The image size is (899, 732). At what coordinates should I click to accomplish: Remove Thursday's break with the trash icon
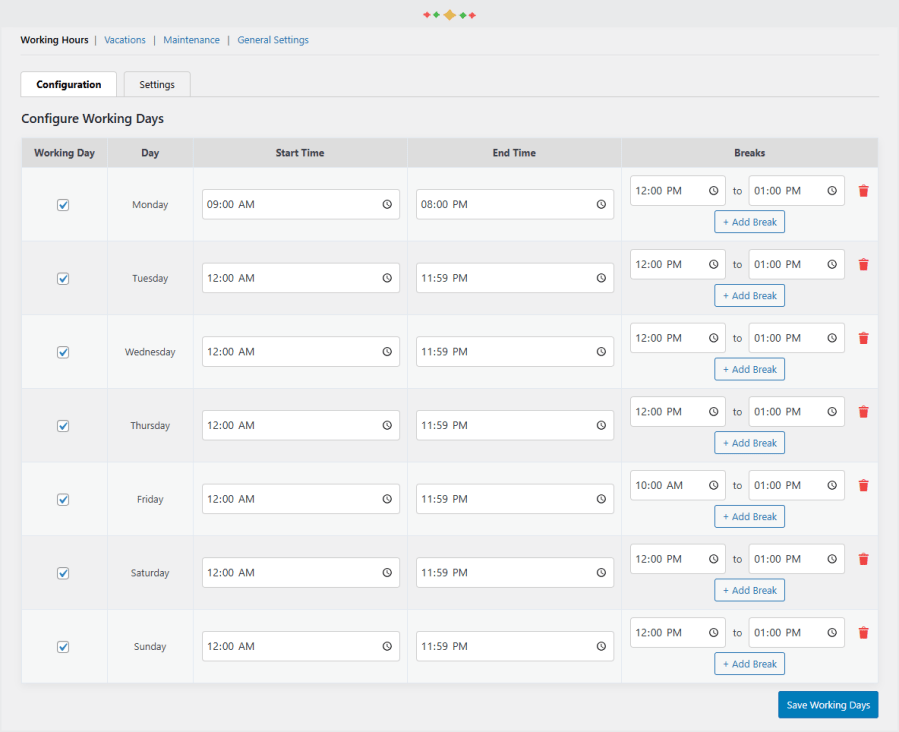click(x=863, y=411)
